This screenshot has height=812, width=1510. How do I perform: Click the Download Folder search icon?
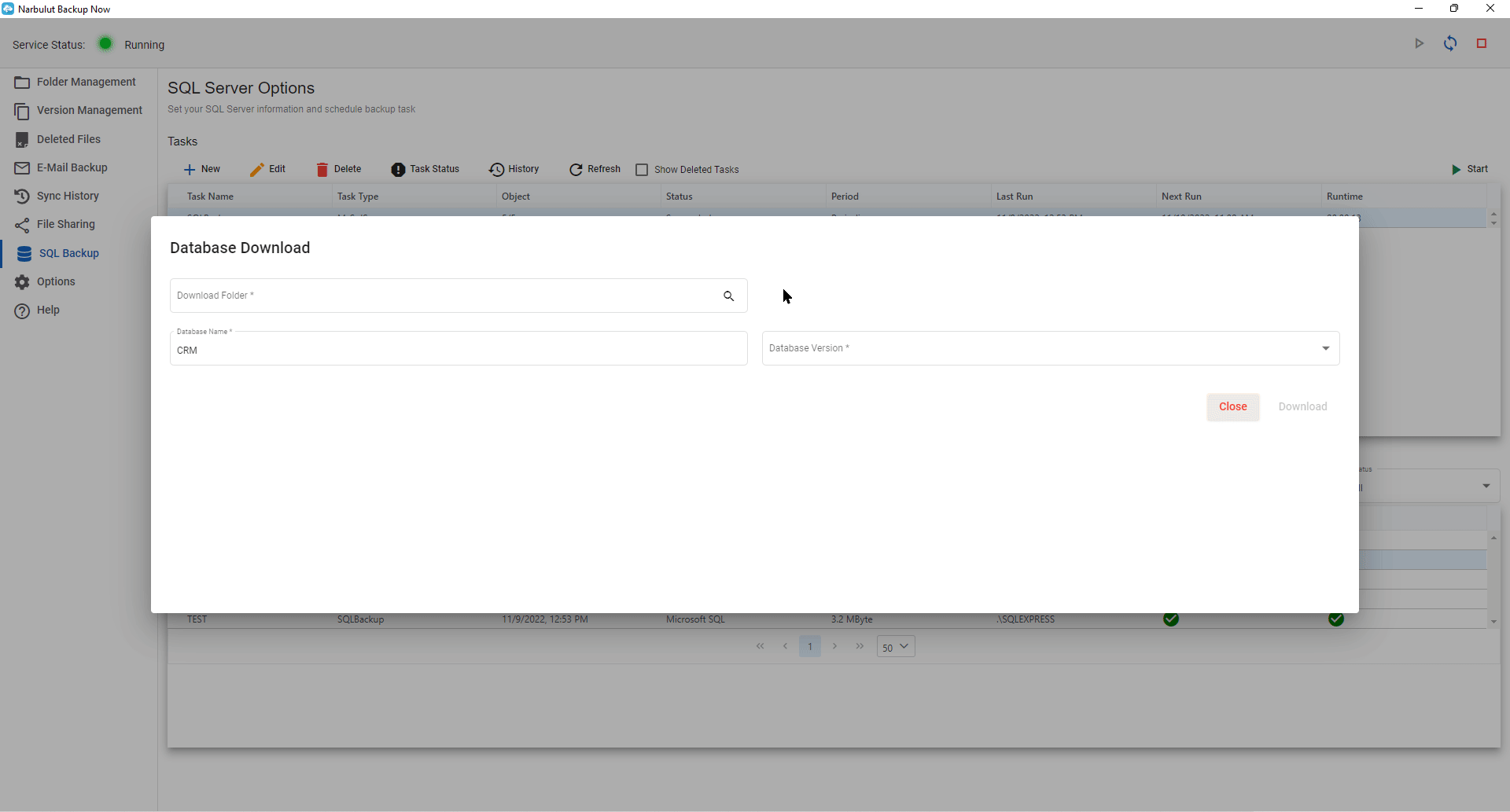point(729,296)
